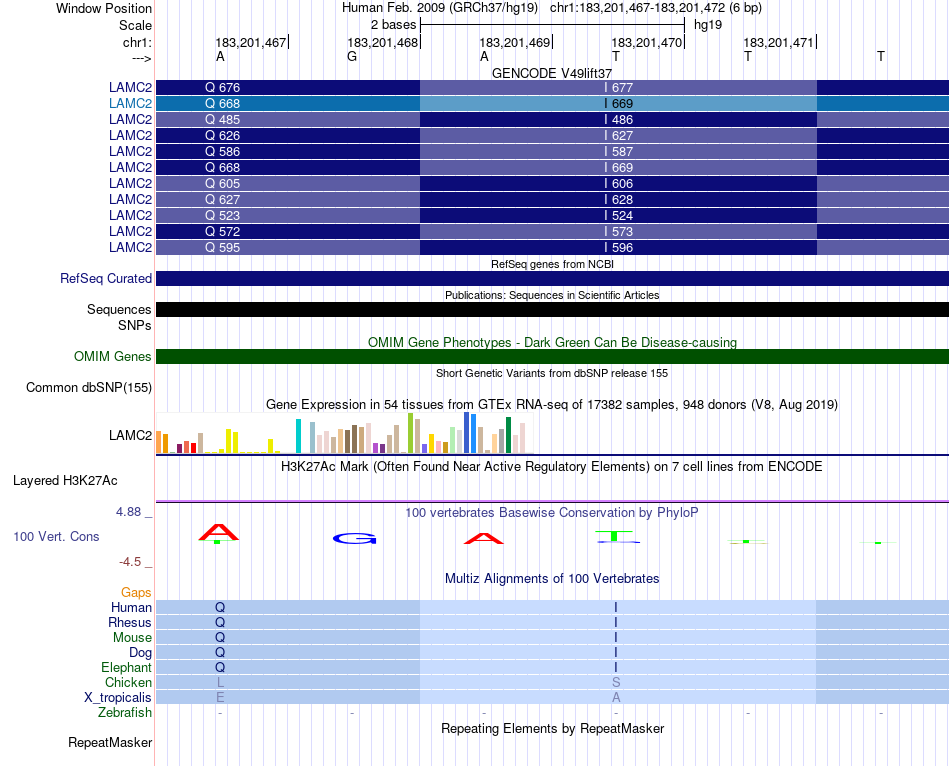Open the LAMC2 label beside Q 595
Screen dimensions: 950x766
point(130,247)
